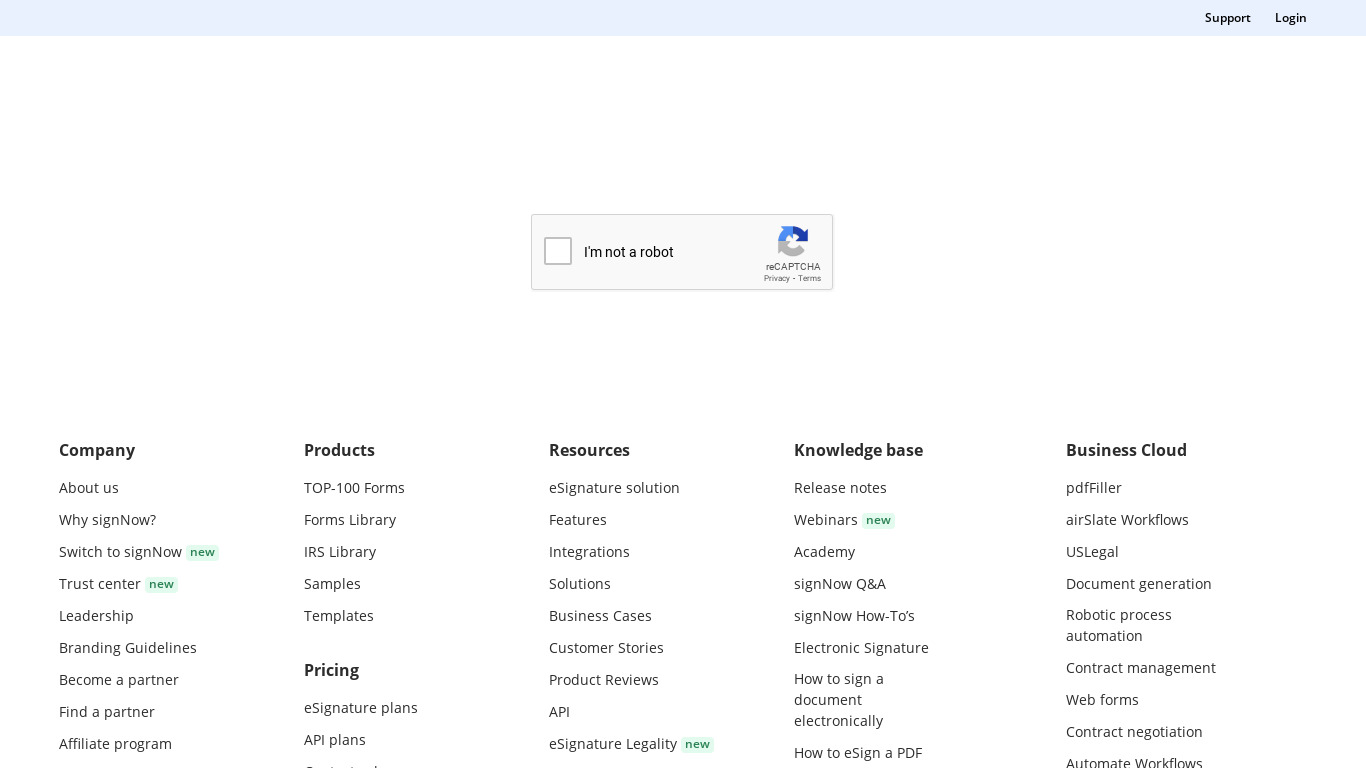Click the reCAPTCHA logo icon
This screenshot has width=1366, height=768.
[793, 241]
